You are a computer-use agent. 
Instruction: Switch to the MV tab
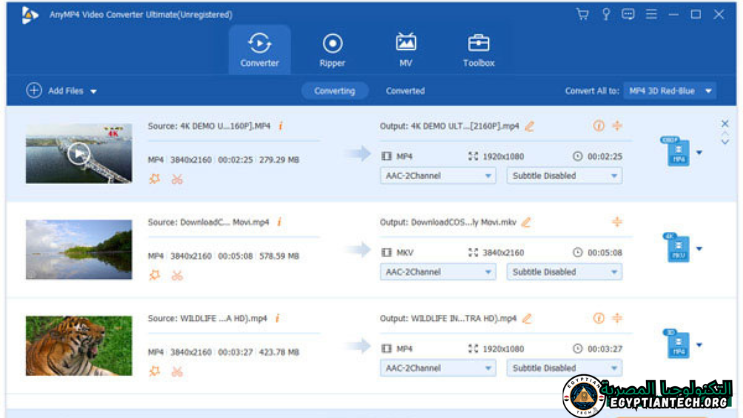coord(405,50)
